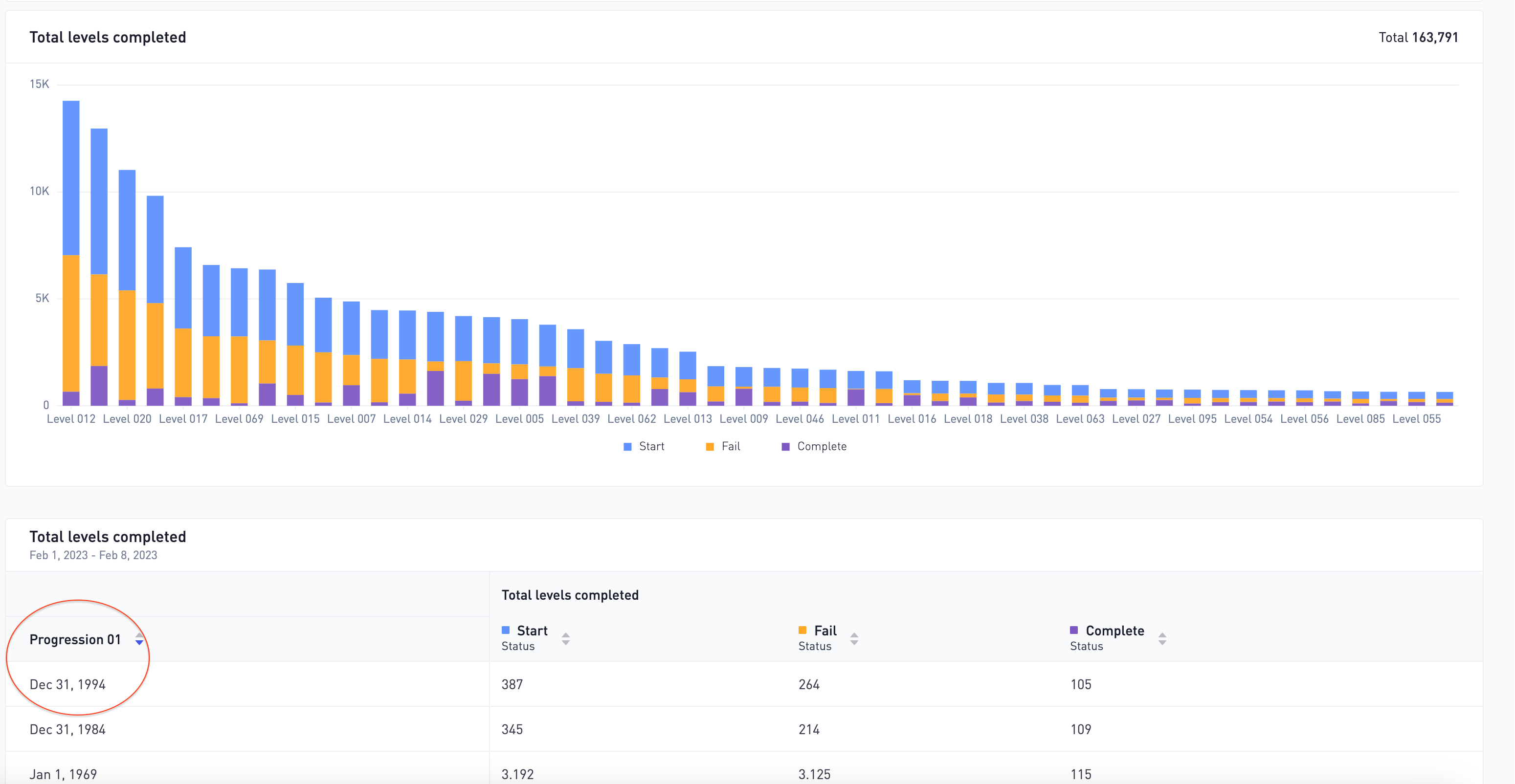Select the Level 029 bar in chart
Viewport: 1515px width, 784px height.
pos(464,361)
